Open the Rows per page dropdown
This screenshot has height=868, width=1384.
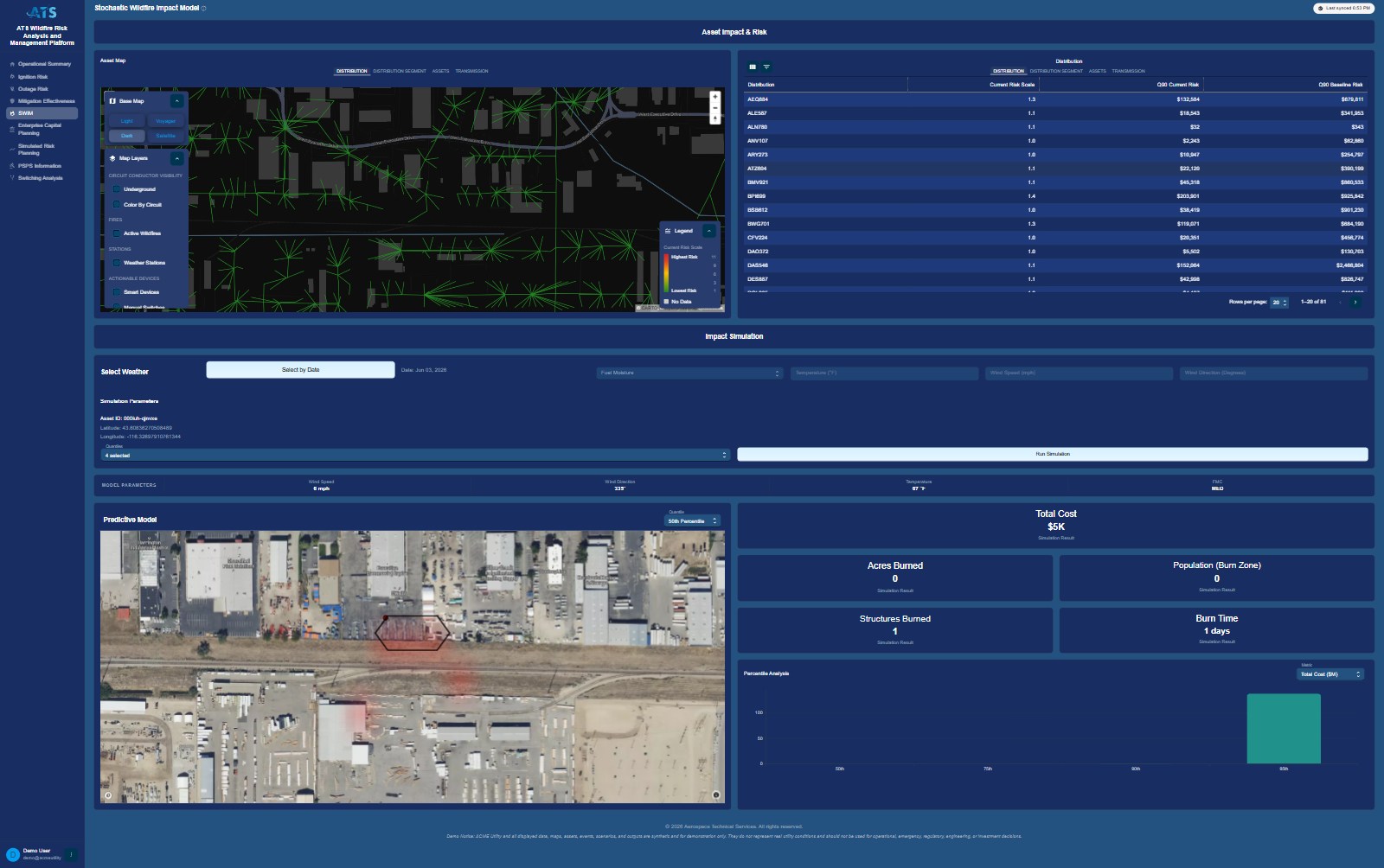click(1279, 303)
